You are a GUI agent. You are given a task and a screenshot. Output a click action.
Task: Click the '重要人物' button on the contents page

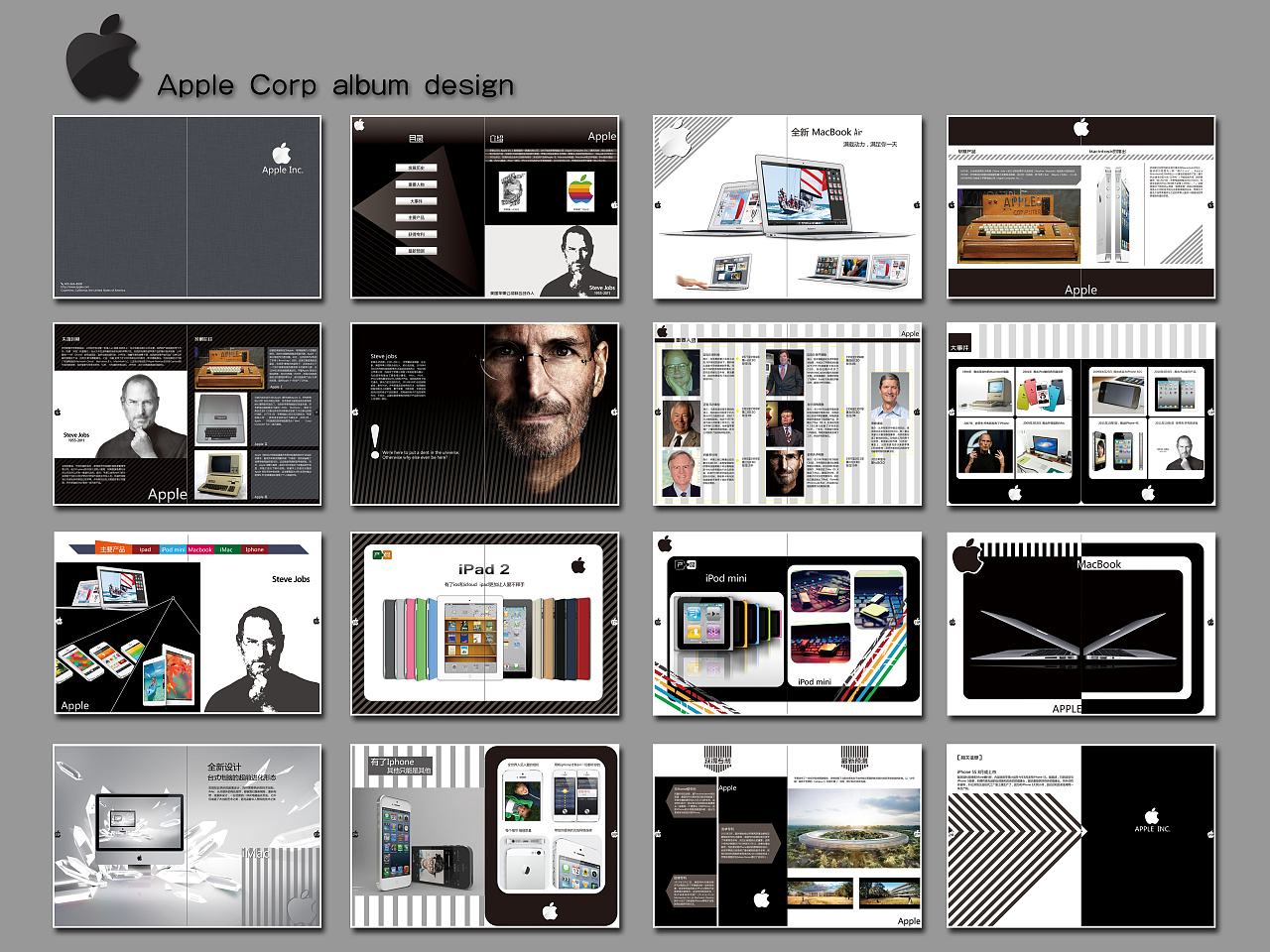coord(417,184)
